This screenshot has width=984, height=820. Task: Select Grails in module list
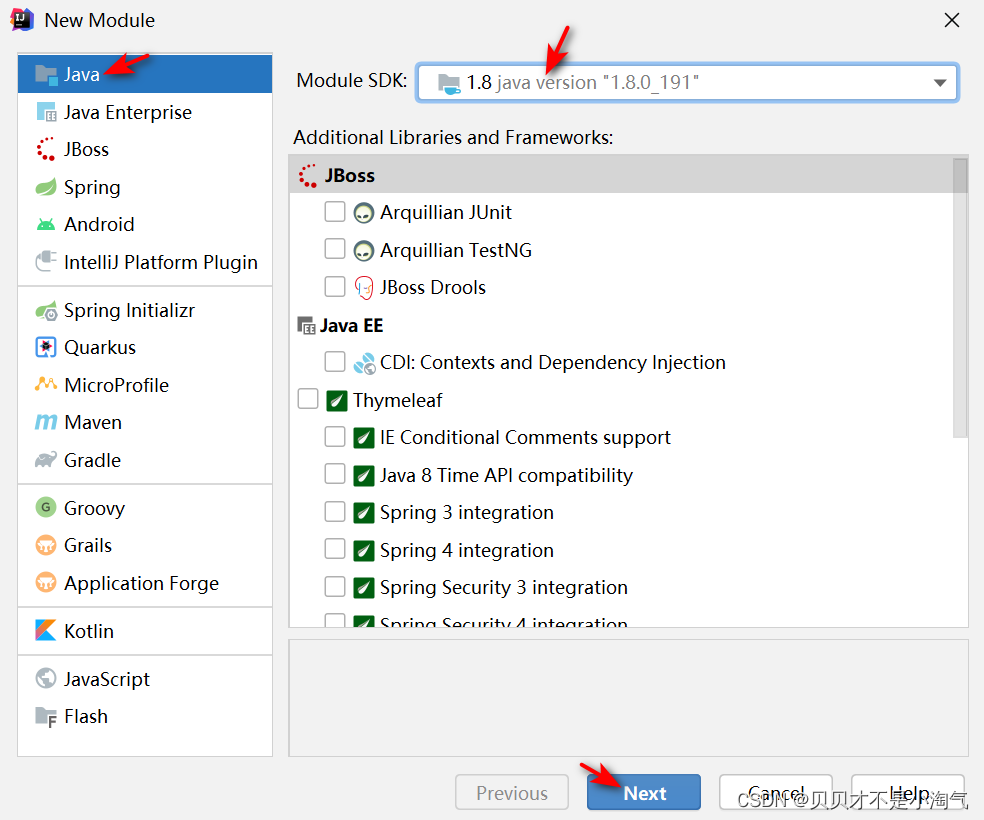pyautogui.click(x=145, y=545)
